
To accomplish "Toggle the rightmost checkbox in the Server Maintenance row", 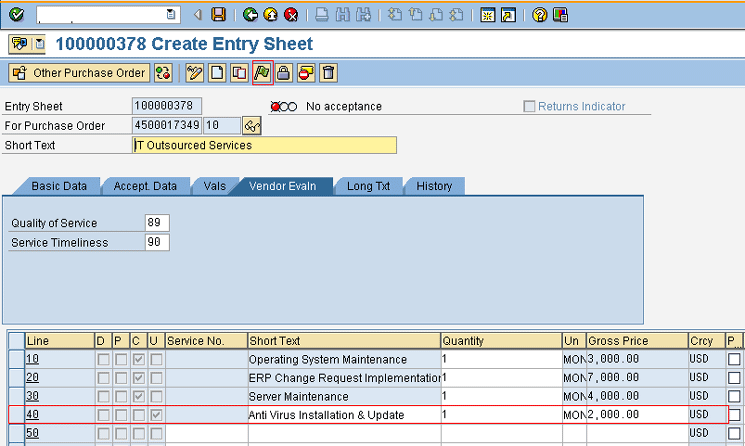I will 734,397.
